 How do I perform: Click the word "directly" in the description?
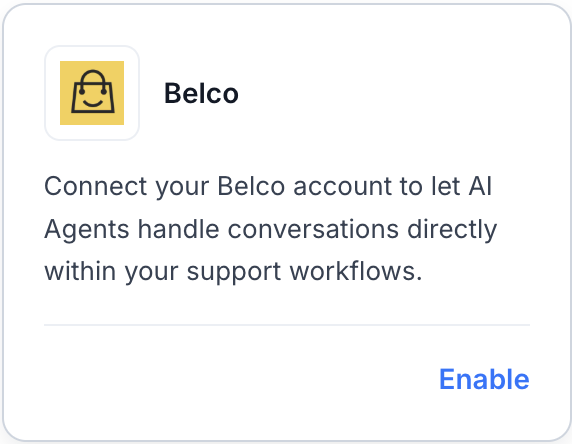452,230
